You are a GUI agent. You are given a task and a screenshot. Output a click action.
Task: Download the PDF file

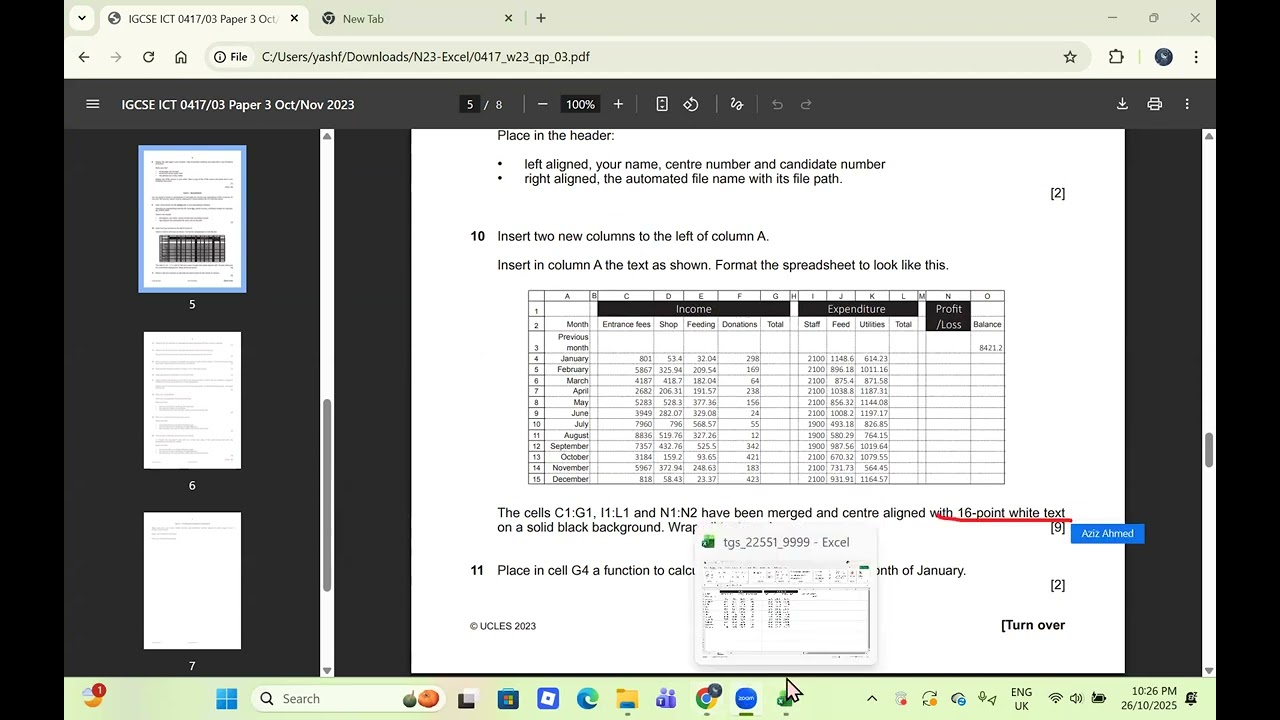1122,104
